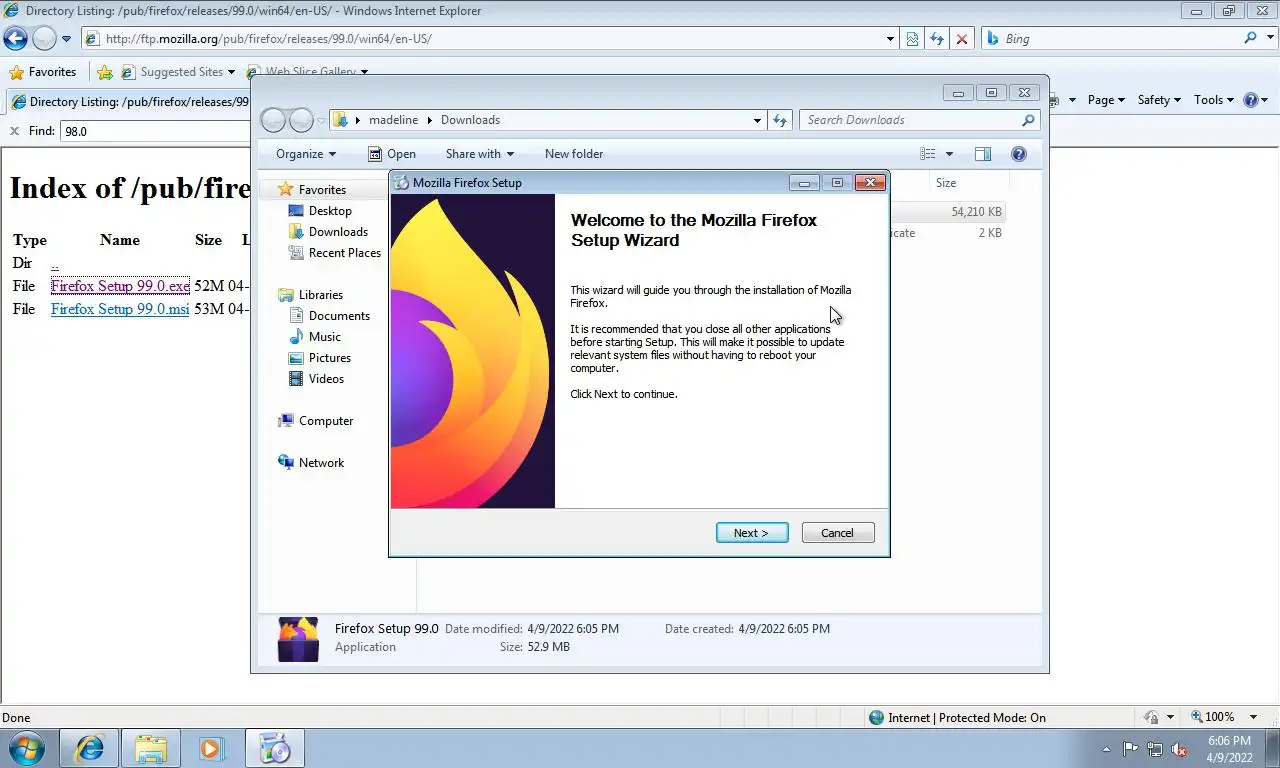
Task: Open the Firefox Setup 99.0.msi link
Action: click(120, 309)
